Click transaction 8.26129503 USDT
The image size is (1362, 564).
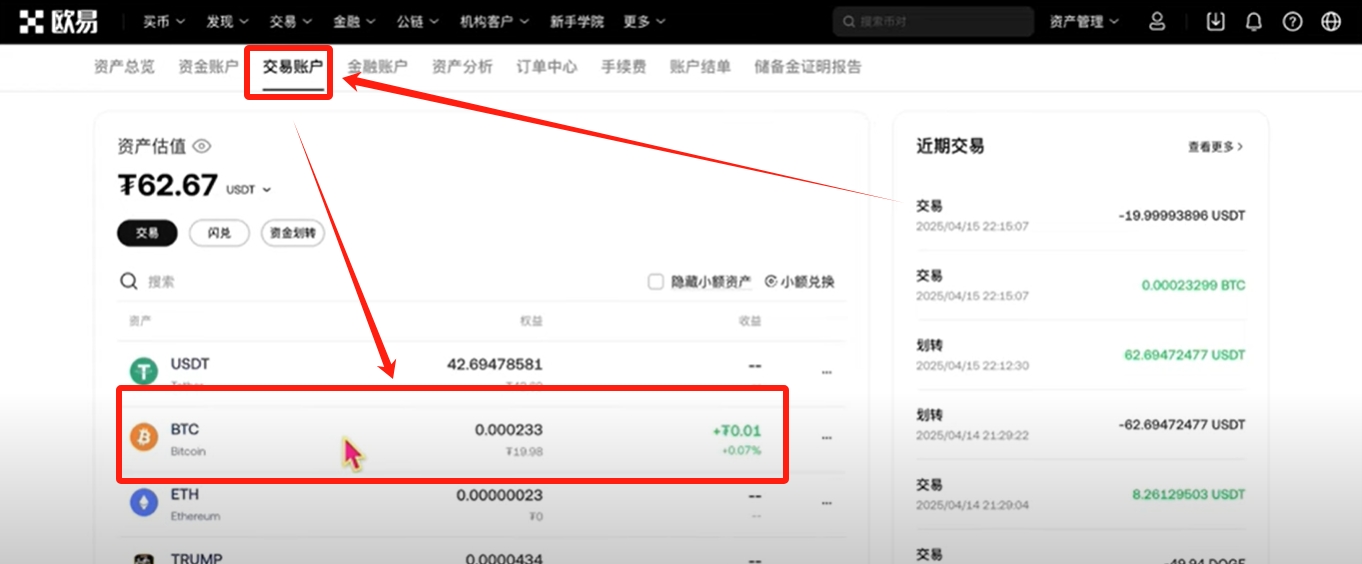point(1188,494)
